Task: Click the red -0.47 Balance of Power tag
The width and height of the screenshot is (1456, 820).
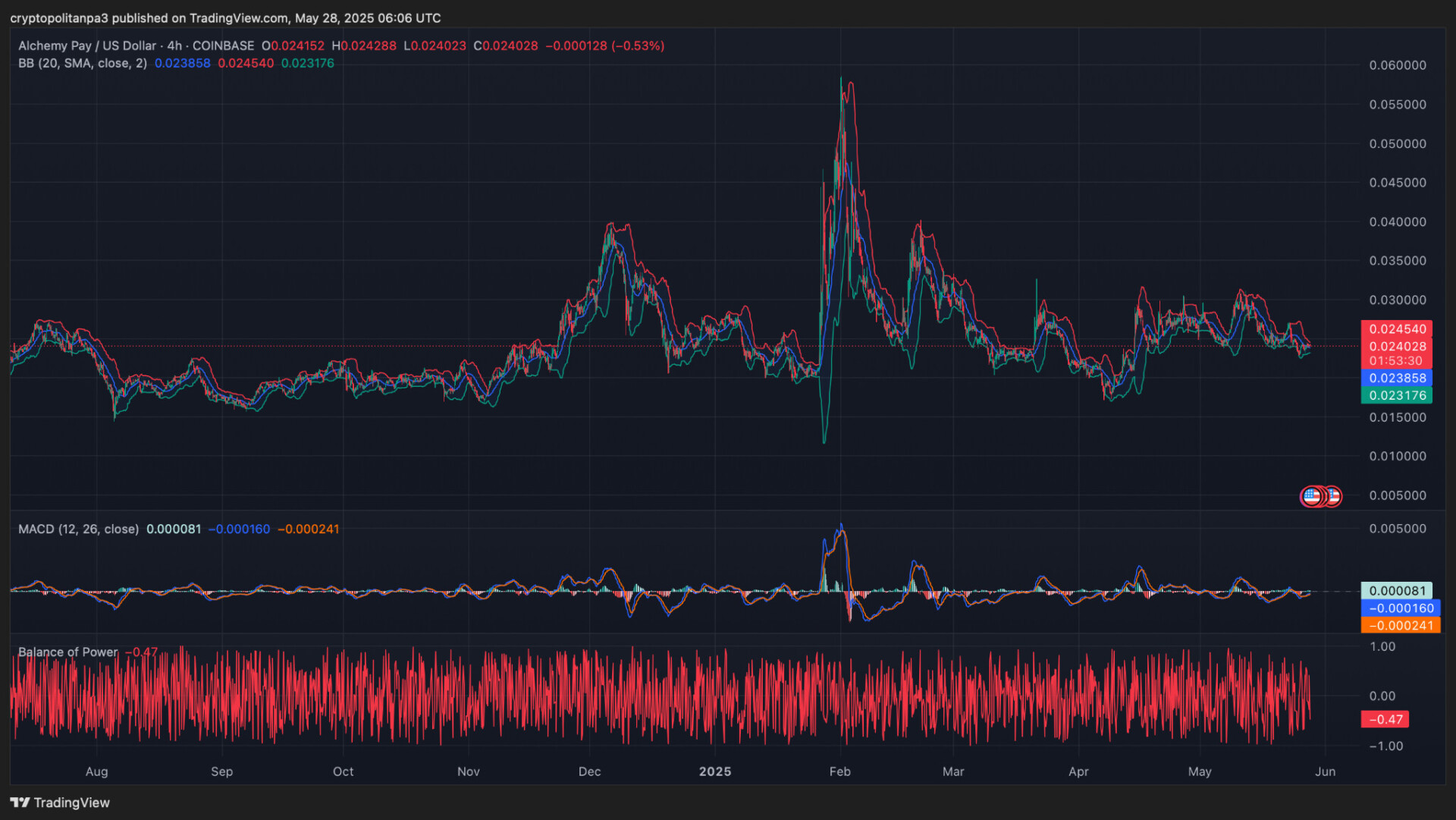Action: pyautogui.click(x=1385, y=720)
